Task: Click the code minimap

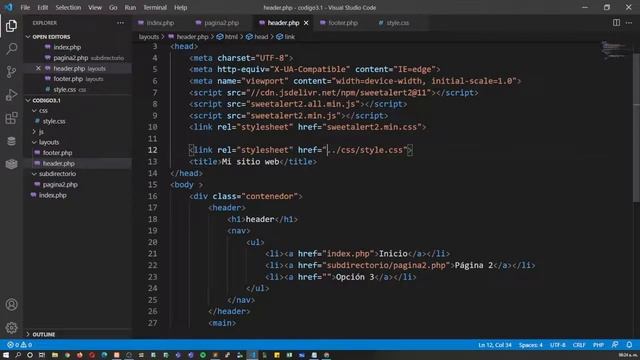Action: tap(615, 51)
